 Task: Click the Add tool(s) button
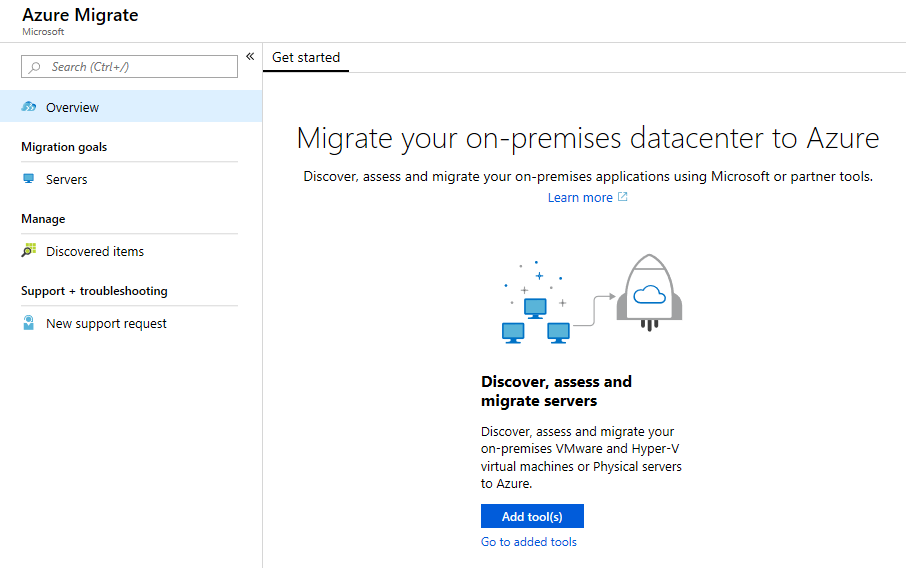click(x=532, y=516)
